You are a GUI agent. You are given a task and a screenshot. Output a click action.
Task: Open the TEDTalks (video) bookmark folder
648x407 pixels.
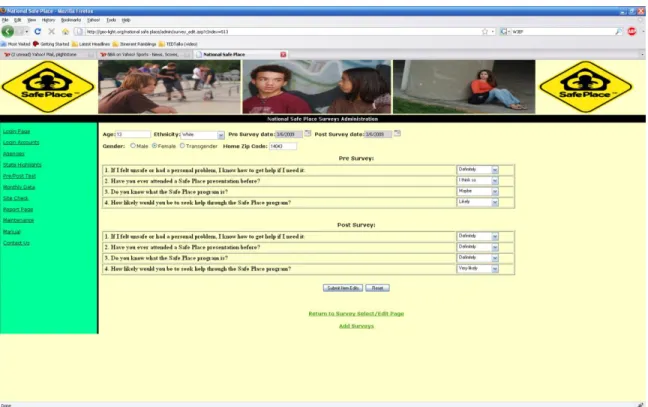tap(178, 44)
